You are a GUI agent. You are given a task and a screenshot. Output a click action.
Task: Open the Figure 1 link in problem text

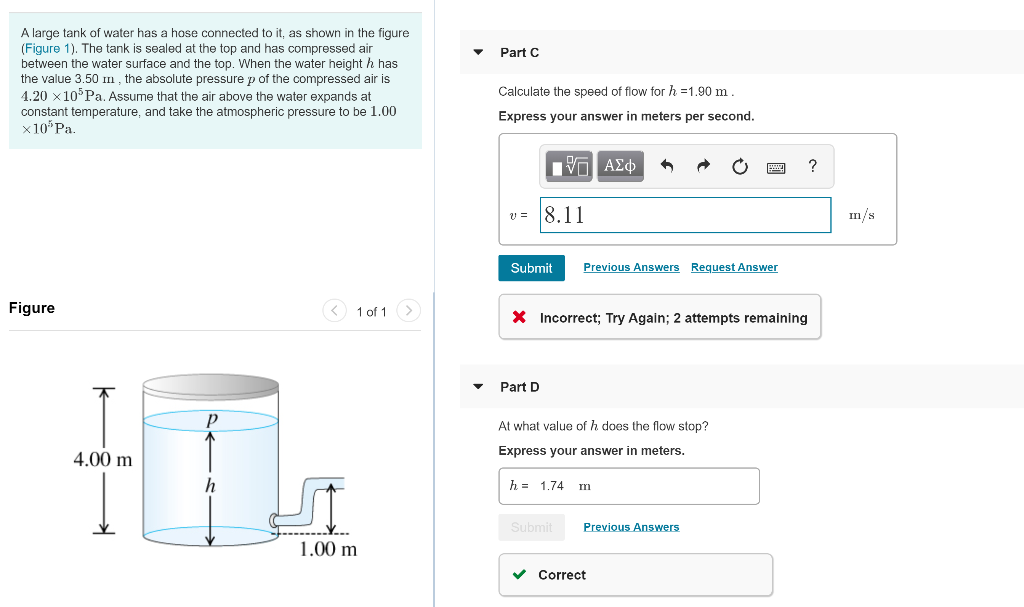click(x=47, y=48)
